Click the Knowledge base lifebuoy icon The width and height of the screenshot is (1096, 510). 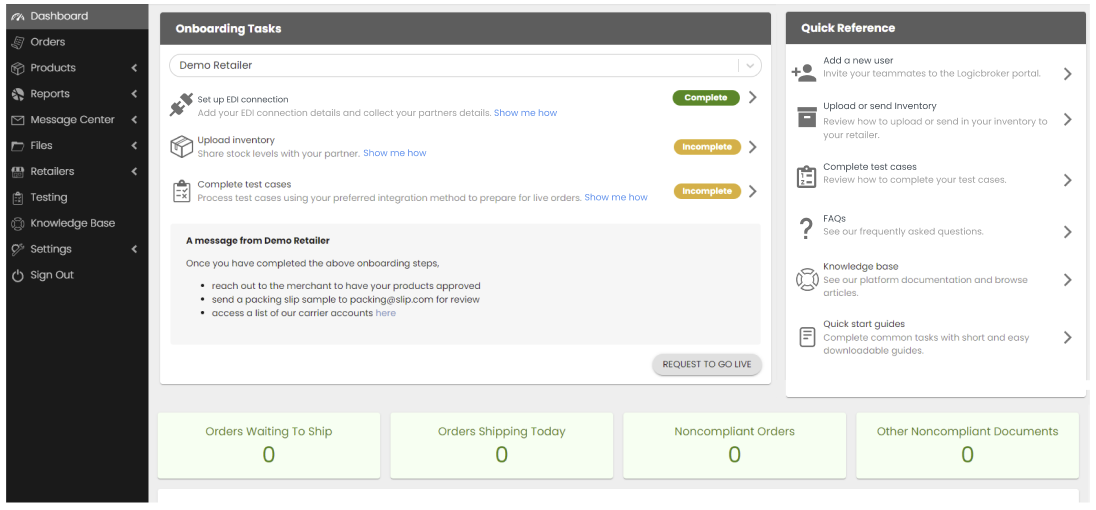pos(806,279)
